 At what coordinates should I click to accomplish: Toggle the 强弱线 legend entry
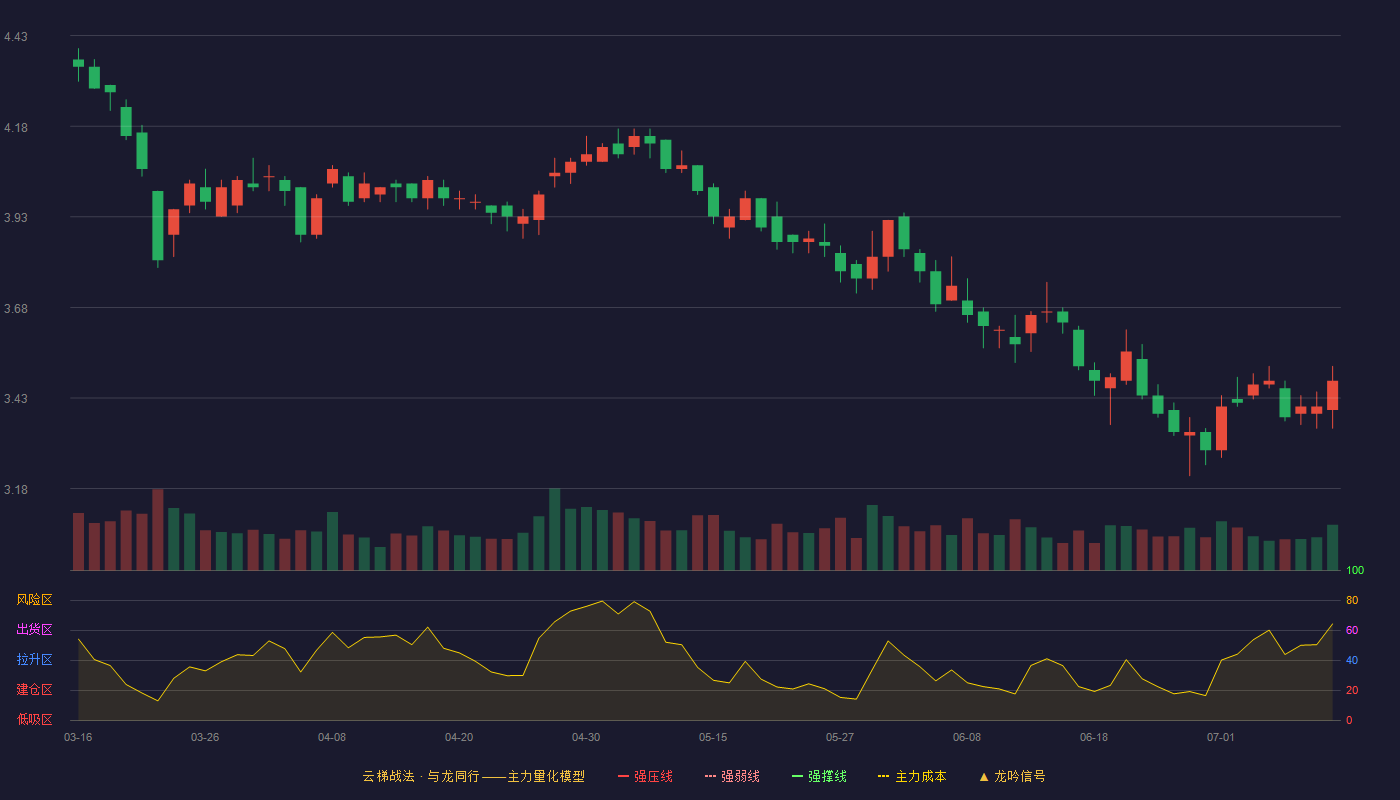(732, 776)
